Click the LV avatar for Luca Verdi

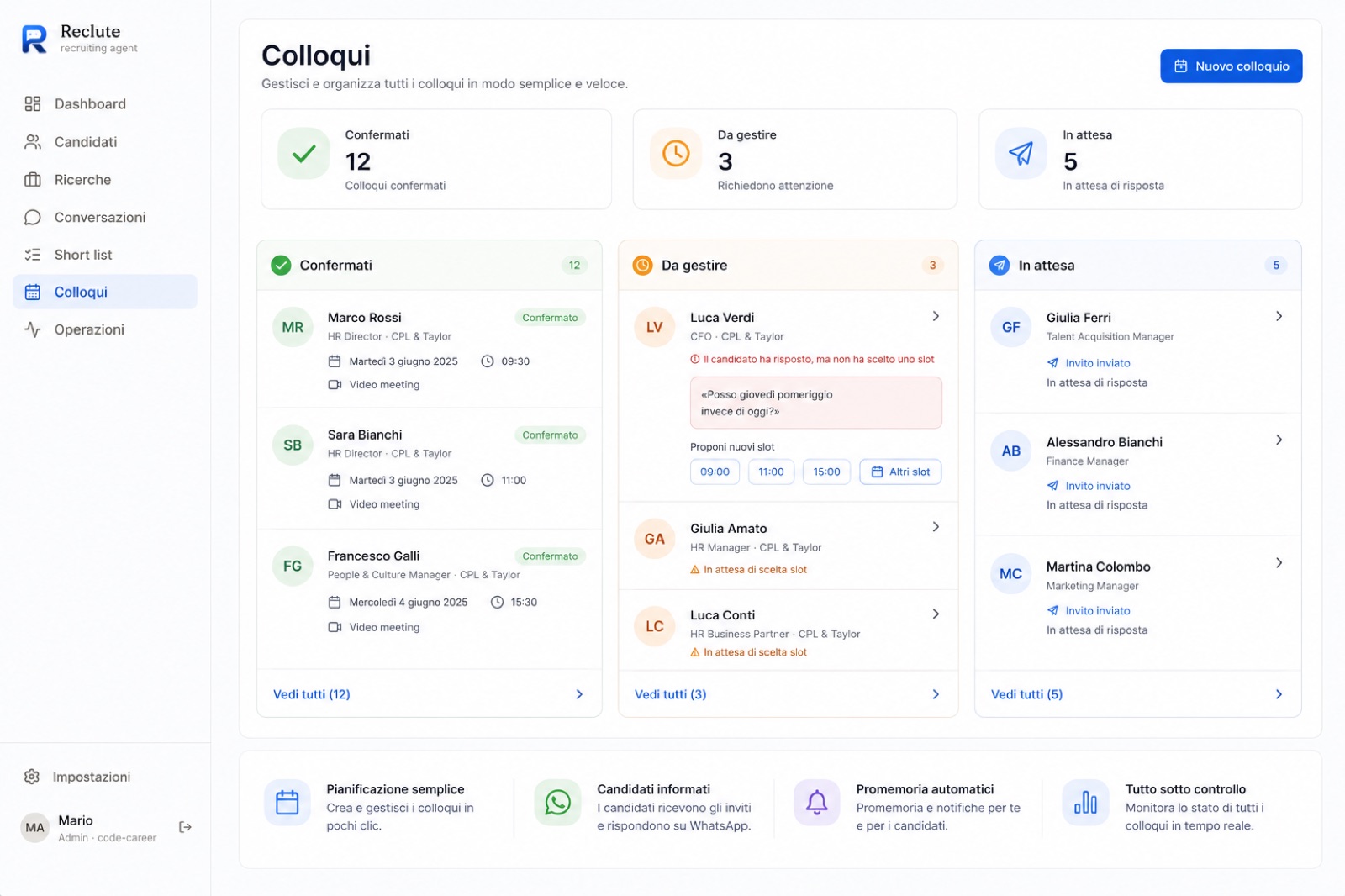point(655,328)
